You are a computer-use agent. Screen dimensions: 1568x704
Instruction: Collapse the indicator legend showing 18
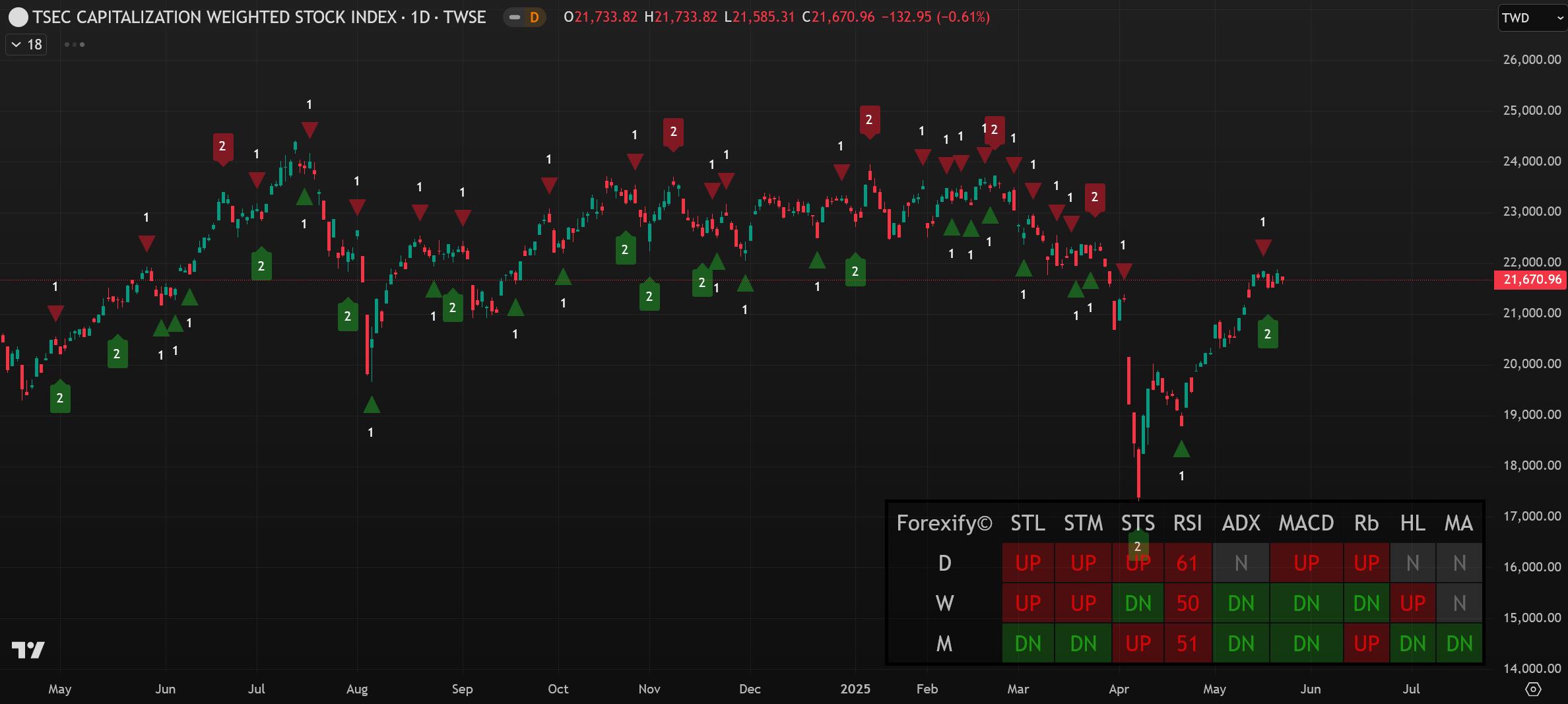(x=26, y=44)
